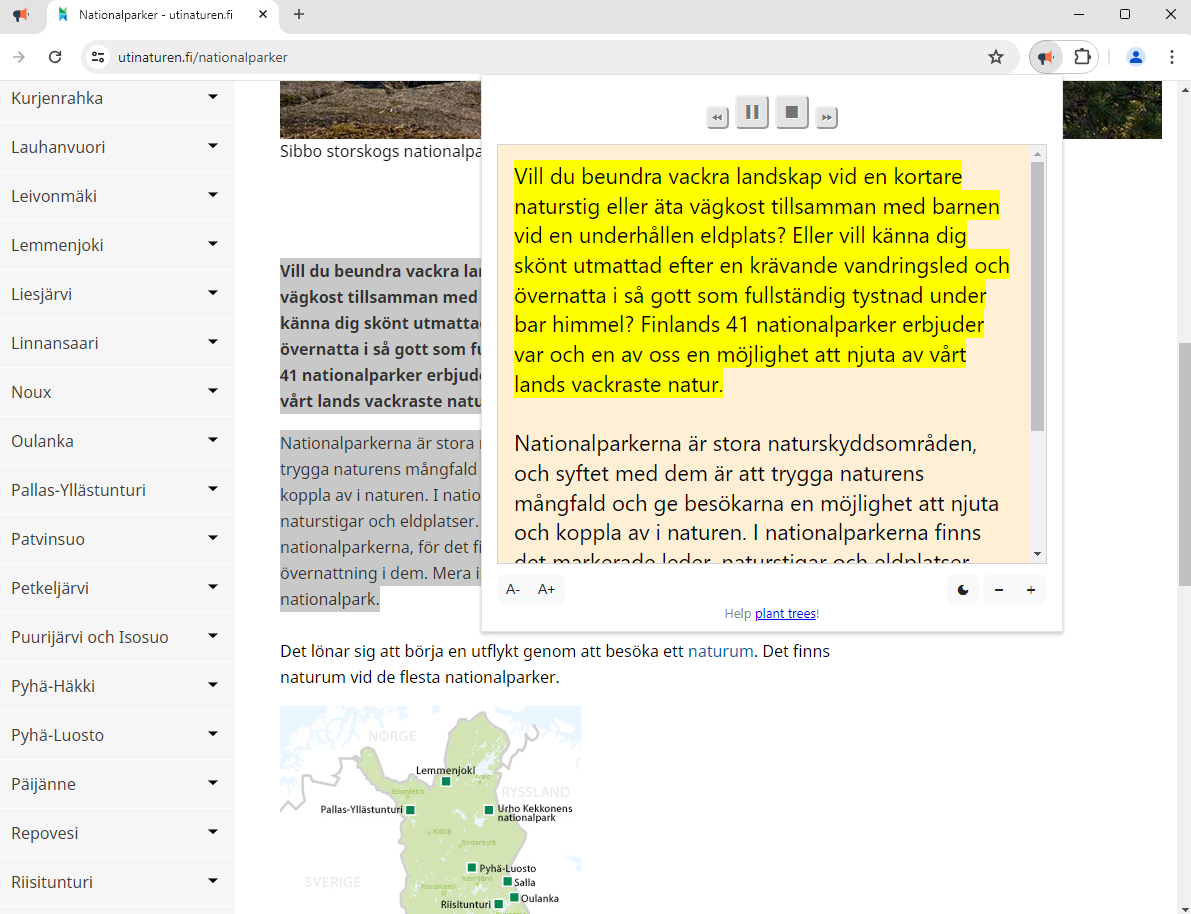
Task: Bookmark this page with the star icon
Action: coord(996,57)
